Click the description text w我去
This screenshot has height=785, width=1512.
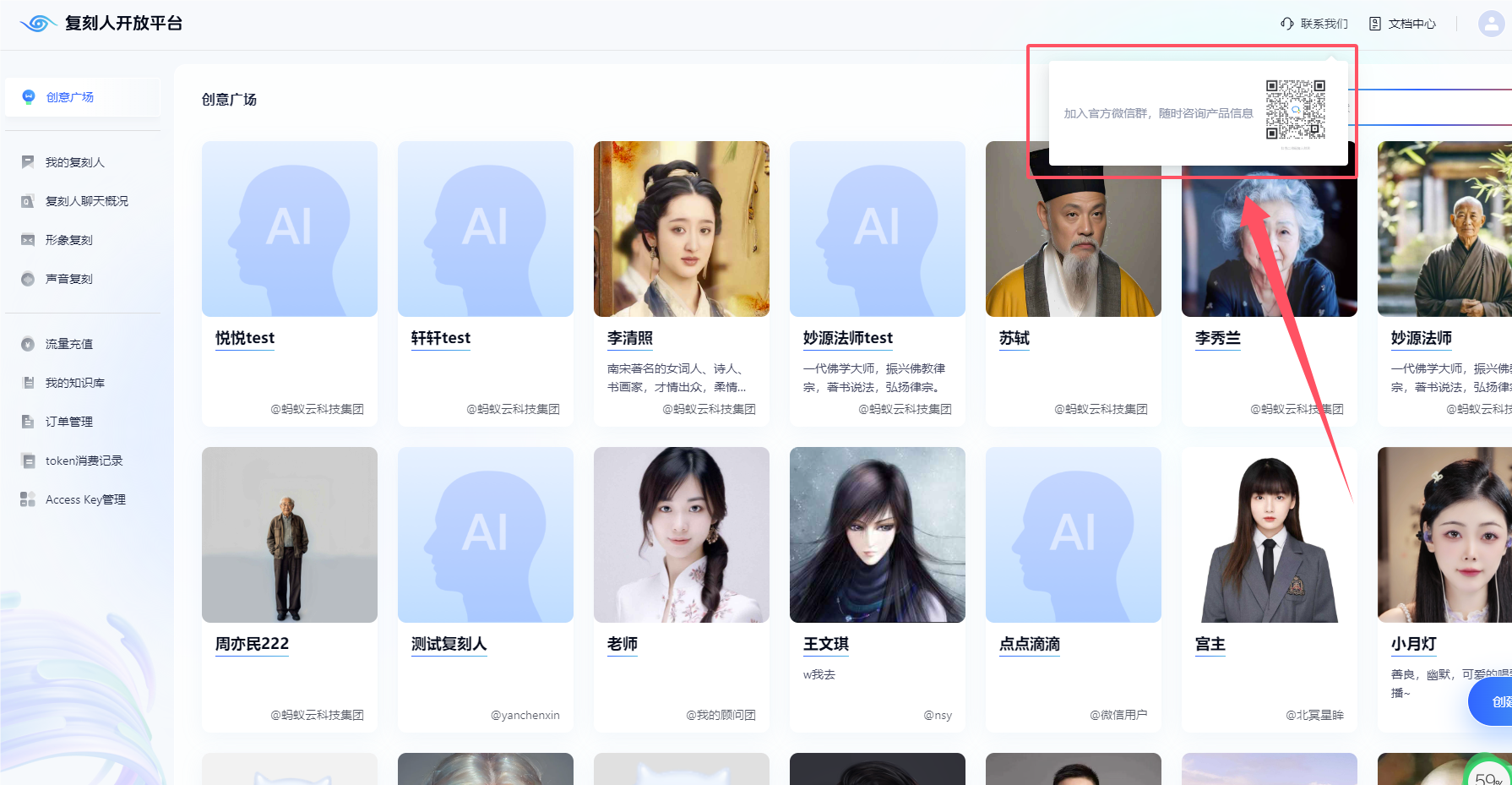(x=819, y=674)
